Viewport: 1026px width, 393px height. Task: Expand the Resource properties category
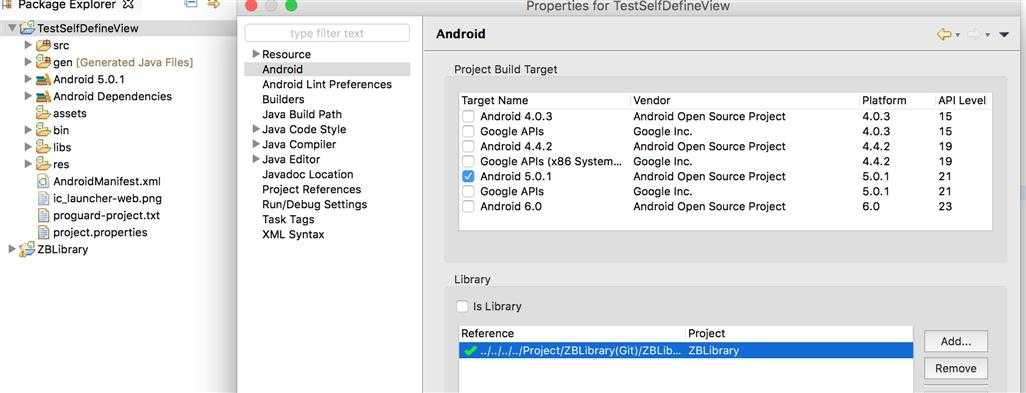(x=256, y=54)
